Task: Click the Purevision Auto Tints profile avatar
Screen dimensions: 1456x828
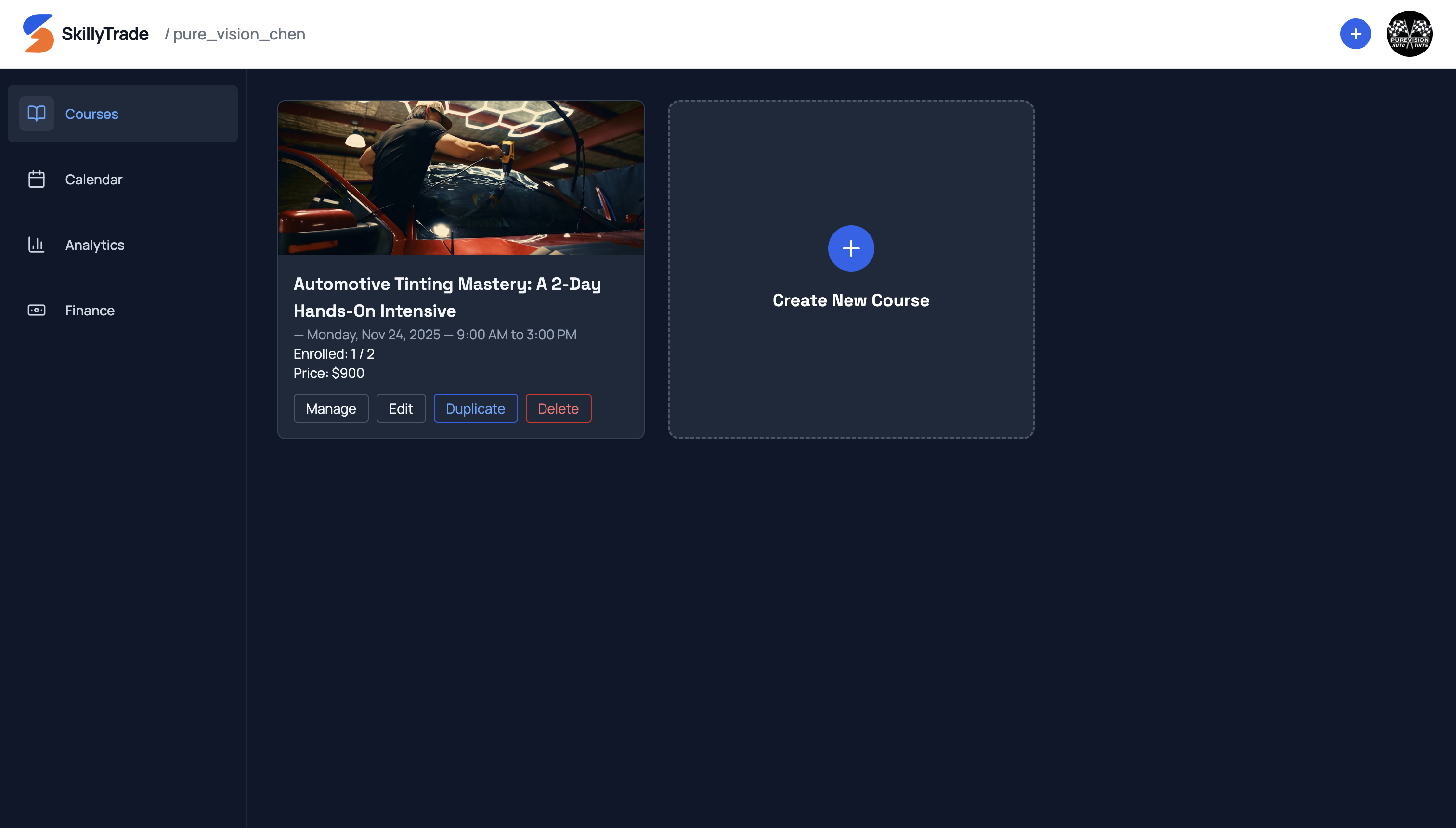Action: click(1409, 34)
